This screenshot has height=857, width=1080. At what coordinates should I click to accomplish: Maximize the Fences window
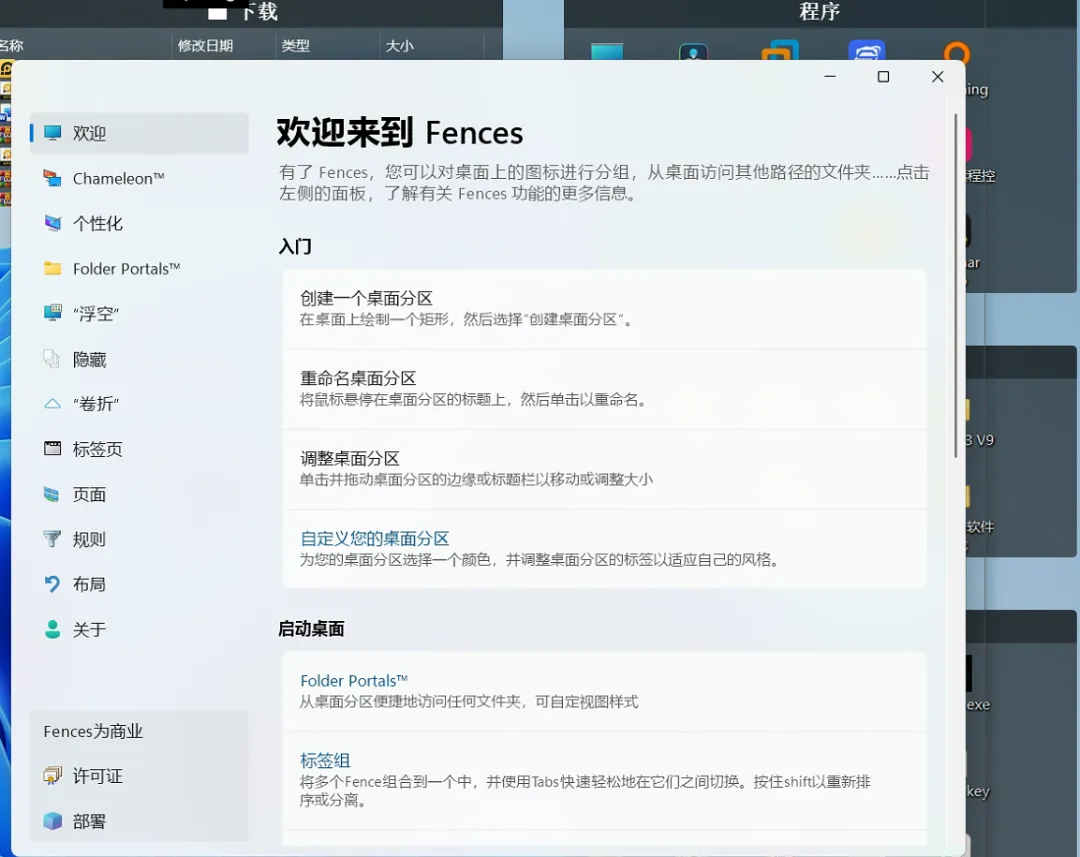(883, 76)
